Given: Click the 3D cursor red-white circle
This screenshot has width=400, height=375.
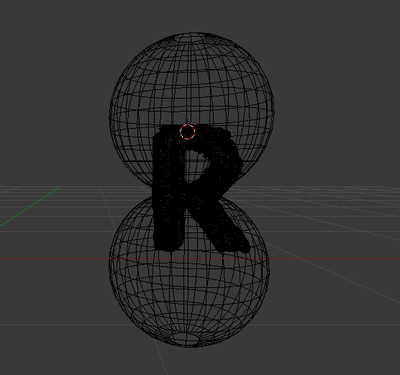Looking at the screenshot, I should point(187,132).
